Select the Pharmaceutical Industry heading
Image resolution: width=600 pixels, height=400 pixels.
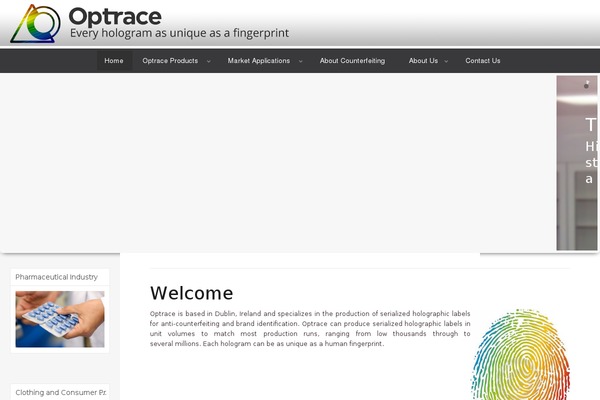[x=57, y=277]
